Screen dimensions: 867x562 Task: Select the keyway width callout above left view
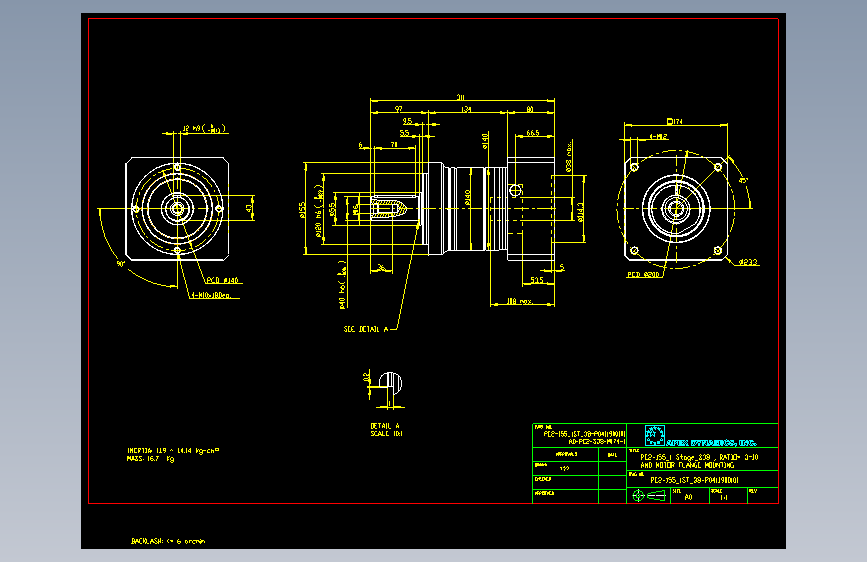[x=204, y=129]
